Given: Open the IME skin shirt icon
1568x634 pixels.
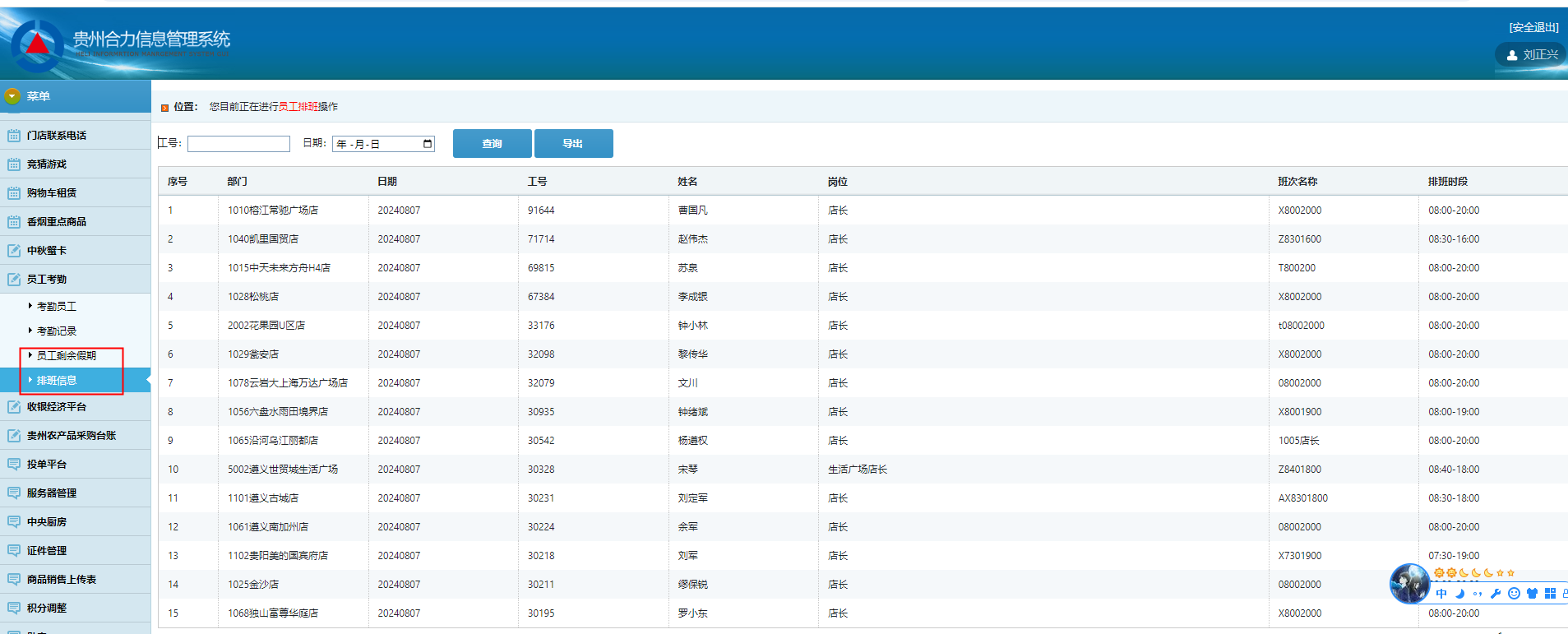Looking at the screenshot, I should click(x=1532, y=594).
